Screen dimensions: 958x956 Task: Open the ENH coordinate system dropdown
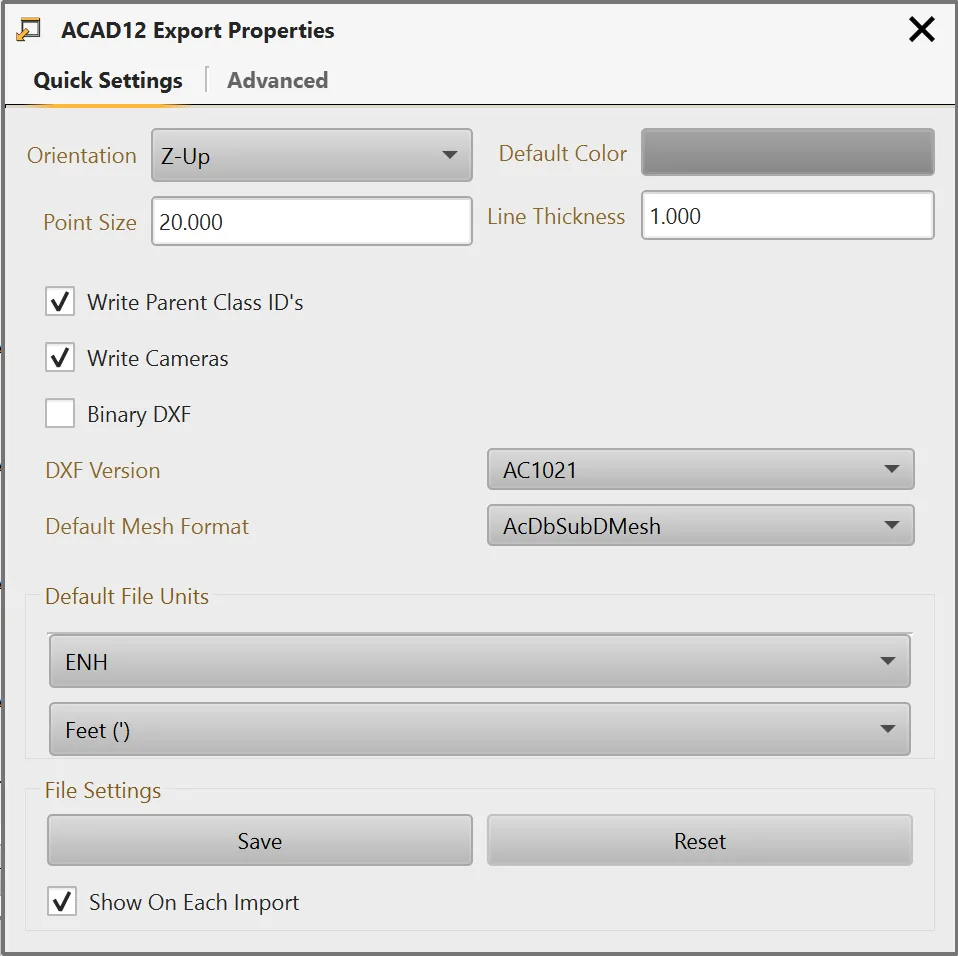(480, 661)
